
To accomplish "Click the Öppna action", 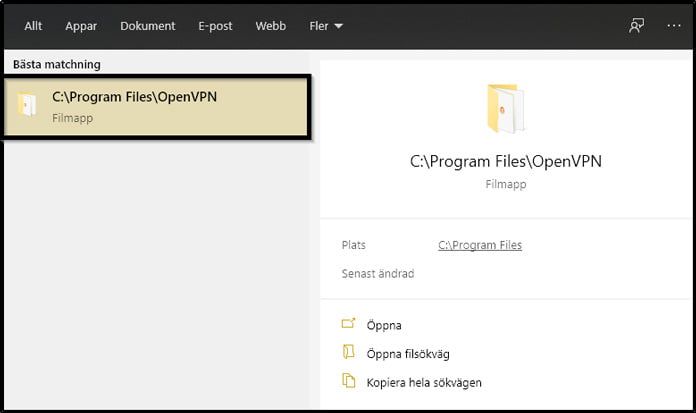I will tap(384, 326).
